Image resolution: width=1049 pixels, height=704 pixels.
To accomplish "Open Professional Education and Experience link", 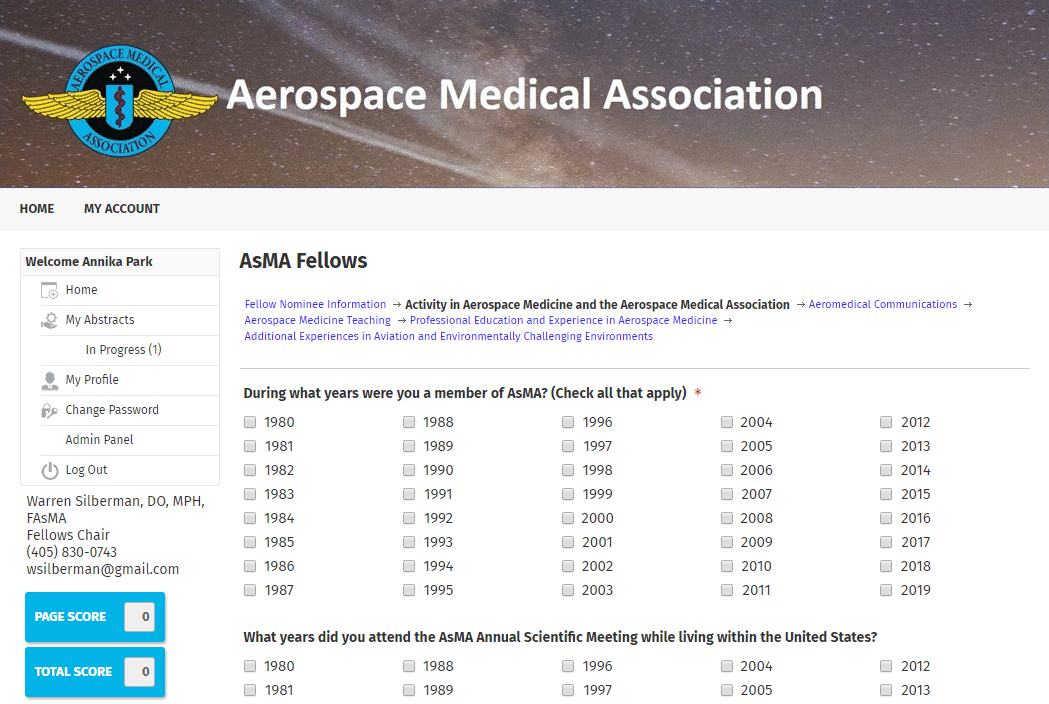I will [563, 320].
